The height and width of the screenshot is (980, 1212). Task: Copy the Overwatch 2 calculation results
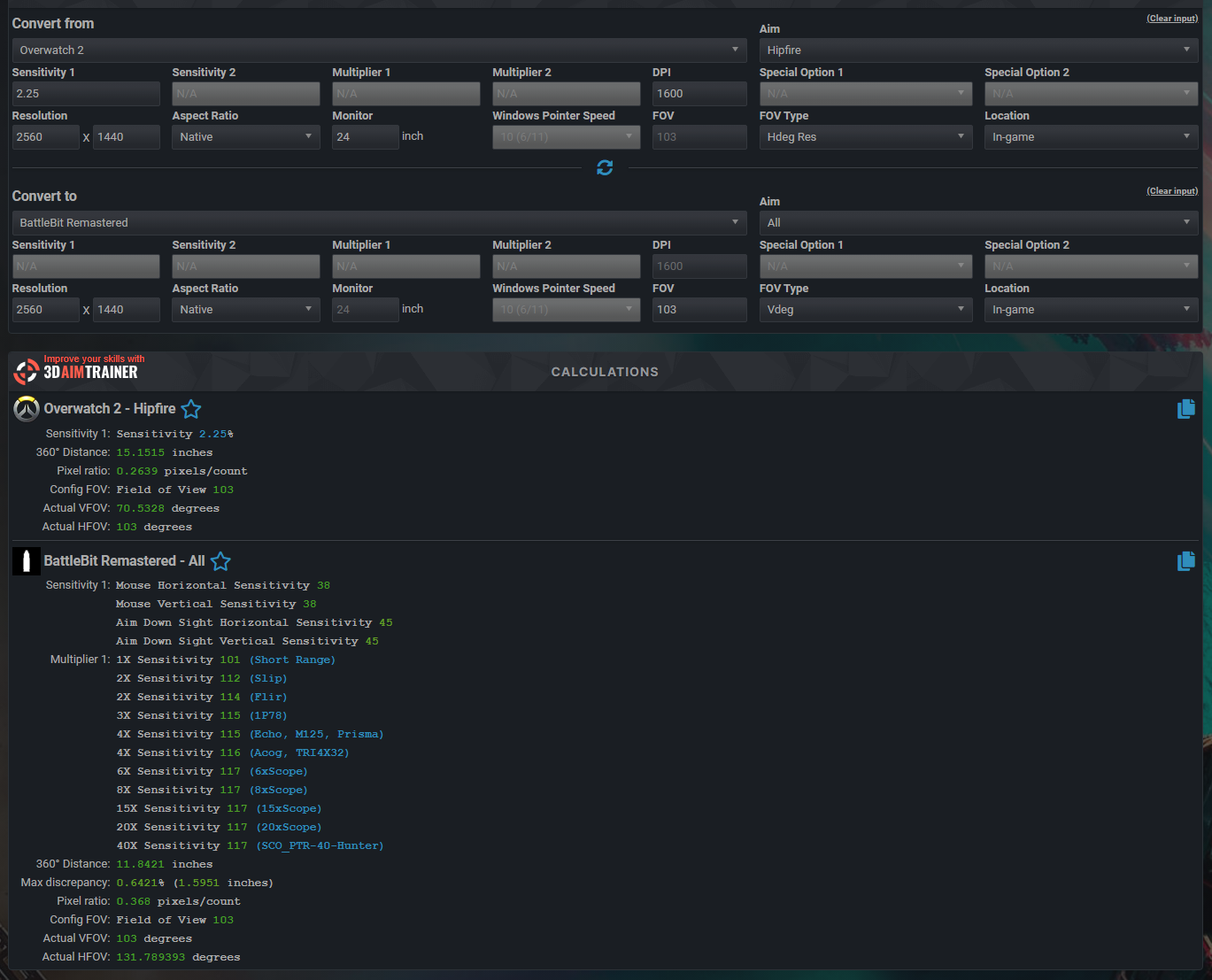[x=1186, y=408]
